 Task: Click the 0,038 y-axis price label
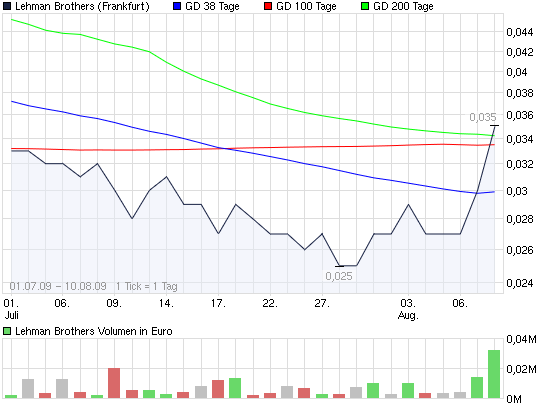[520, 93]
